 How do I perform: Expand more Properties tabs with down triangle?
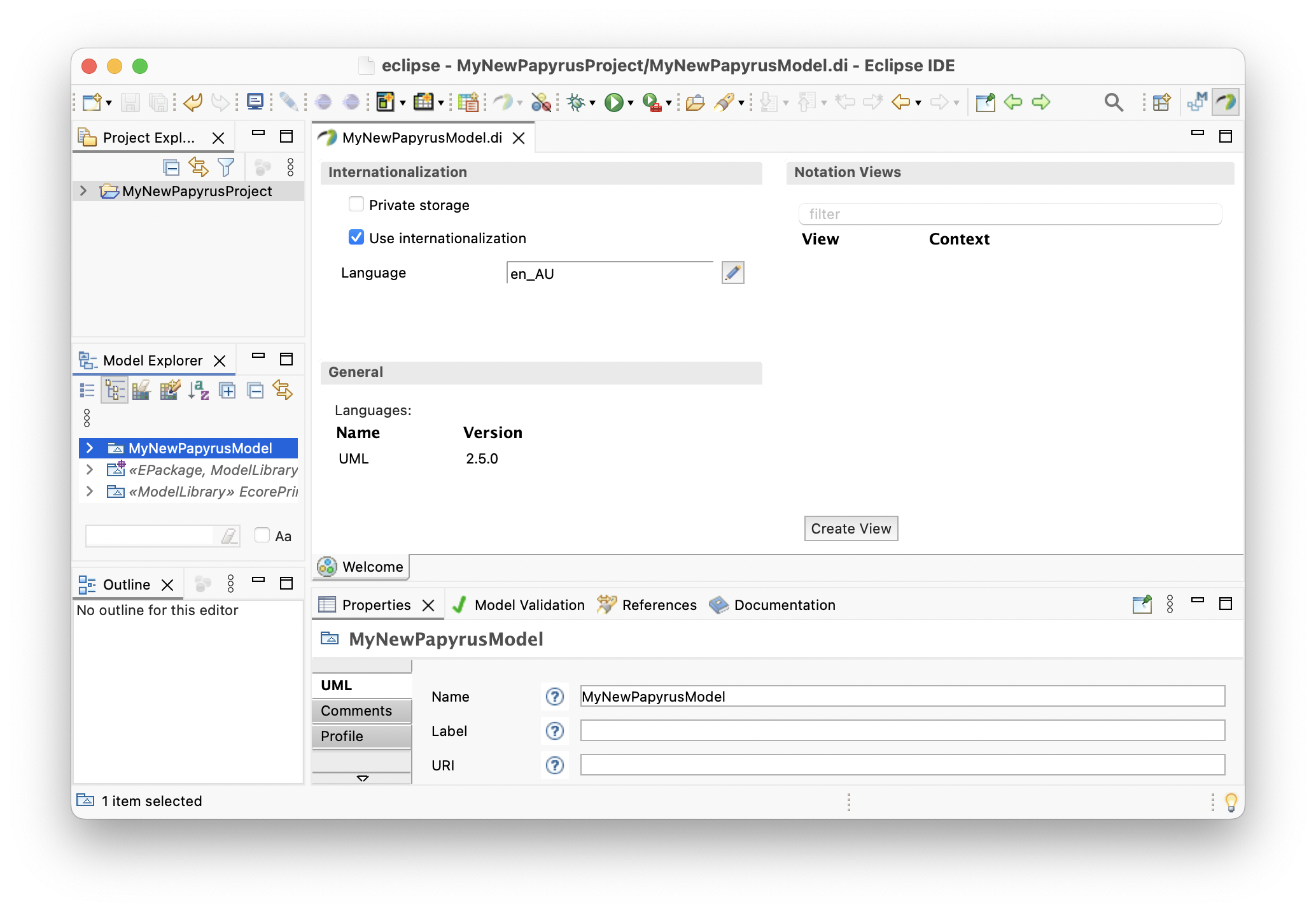tap(363, 778)
